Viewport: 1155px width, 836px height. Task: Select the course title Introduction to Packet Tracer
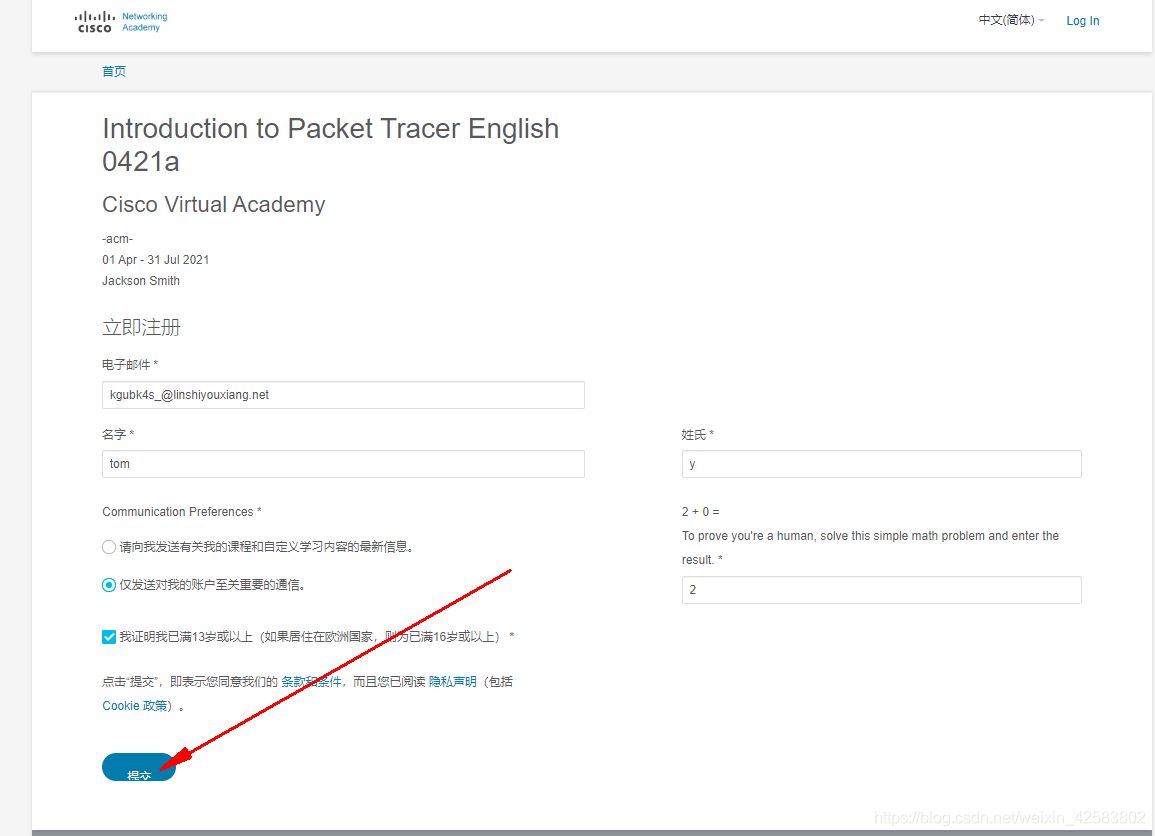331,144
